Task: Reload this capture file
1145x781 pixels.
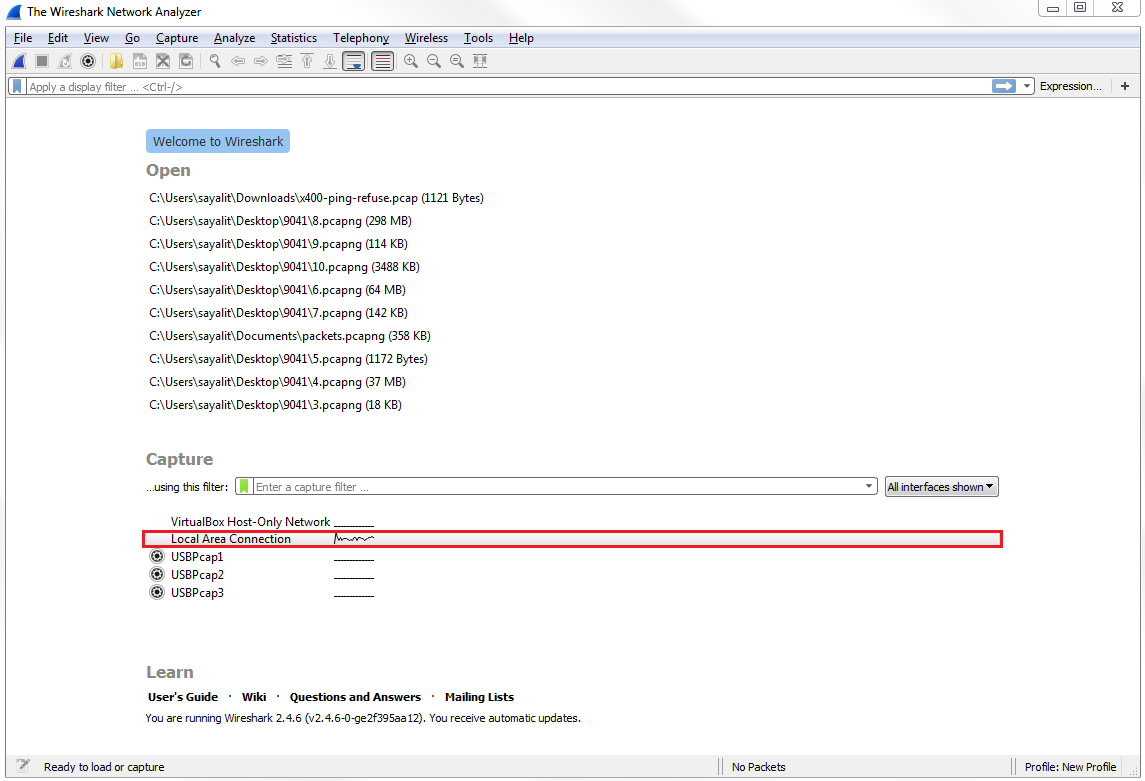Action: [x=186, y=61]
